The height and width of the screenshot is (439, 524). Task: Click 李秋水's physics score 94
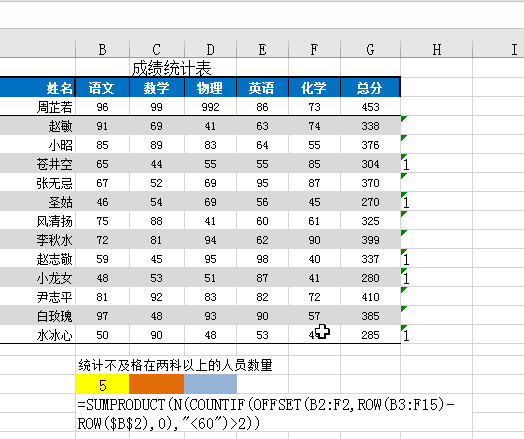210,240
